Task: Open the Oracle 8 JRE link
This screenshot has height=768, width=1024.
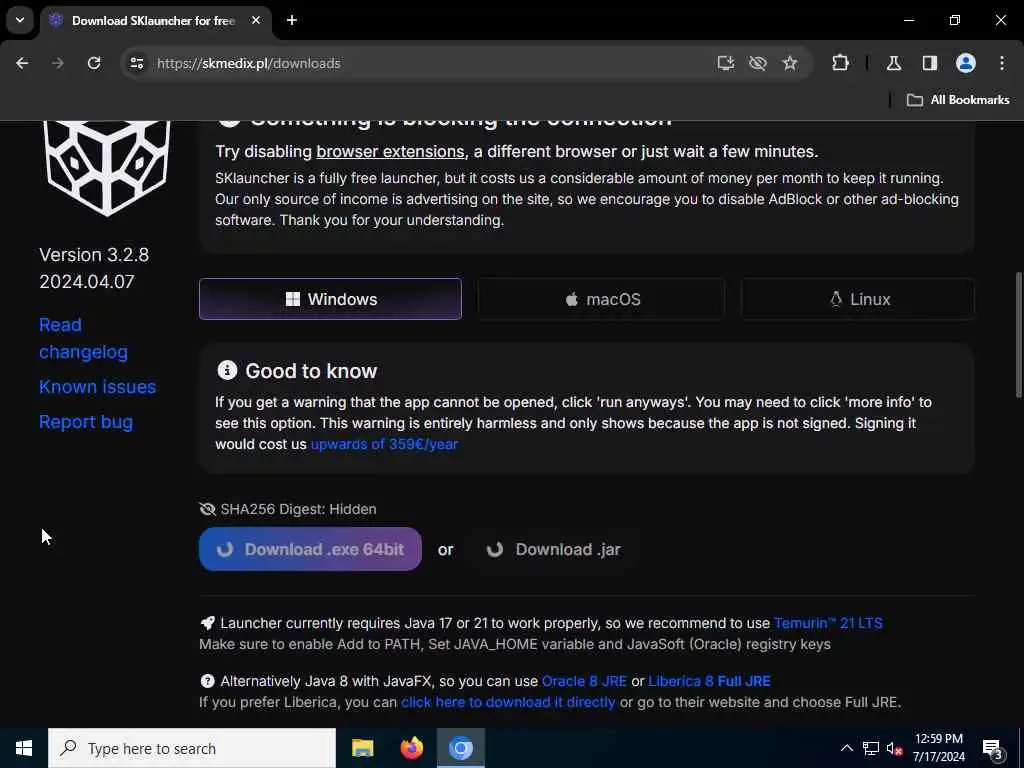Action: [584, 681]
